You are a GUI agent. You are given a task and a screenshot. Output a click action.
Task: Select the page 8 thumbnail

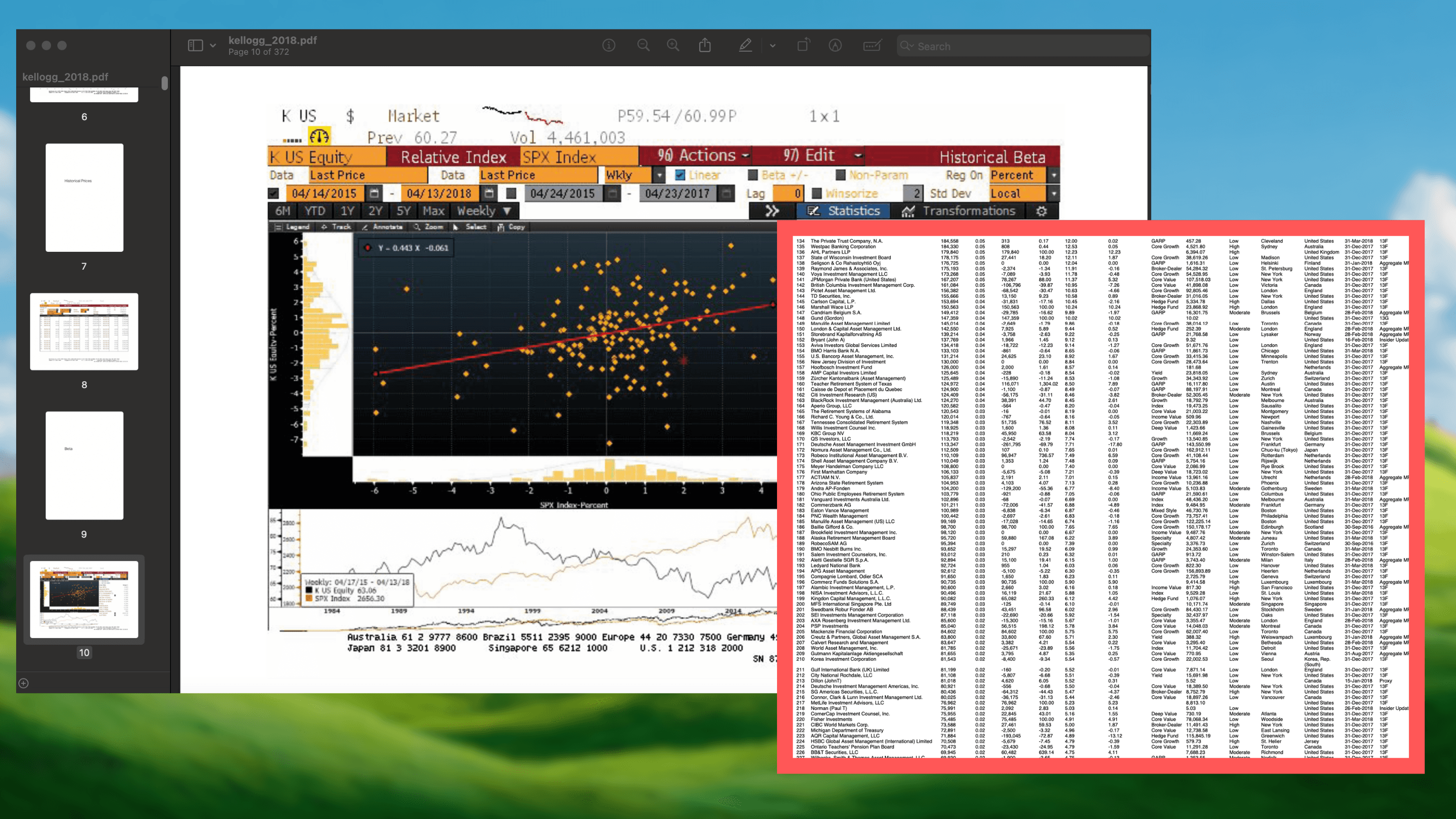point(84,332)
